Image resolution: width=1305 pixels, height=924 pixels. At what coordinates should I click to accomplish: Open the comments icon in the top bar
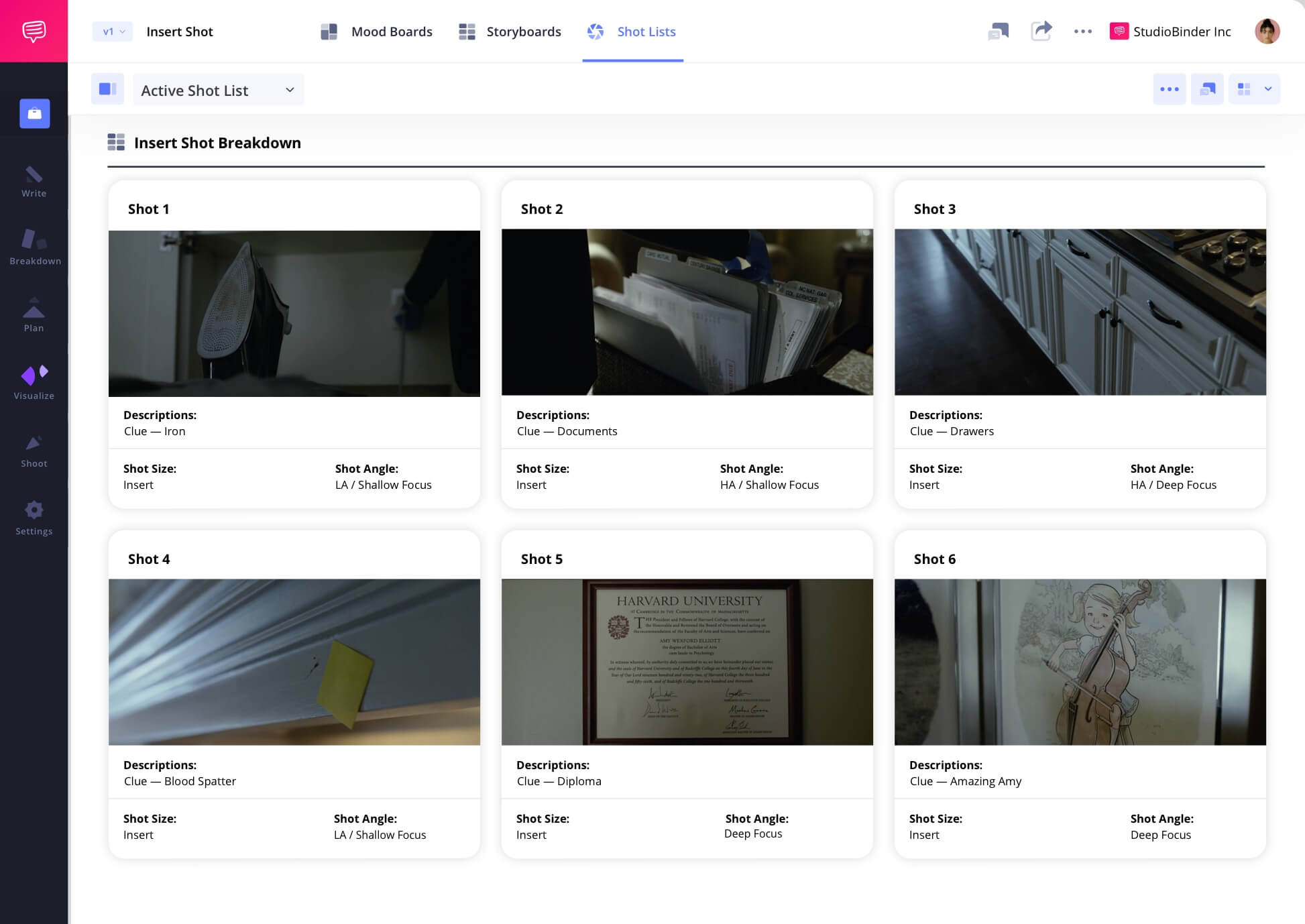point(999,31)
